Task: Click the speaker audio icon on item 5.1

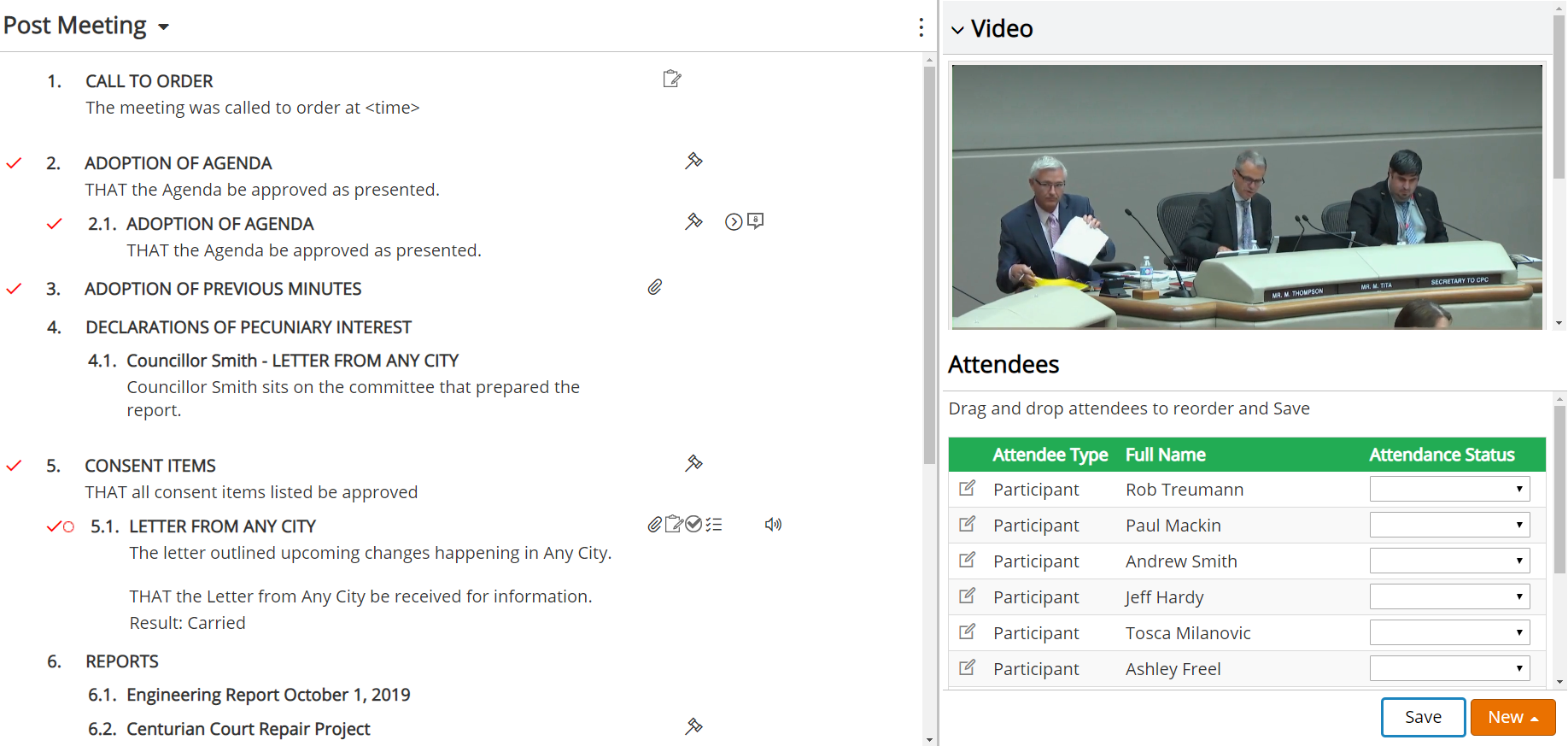Action: tap(773, 525)
